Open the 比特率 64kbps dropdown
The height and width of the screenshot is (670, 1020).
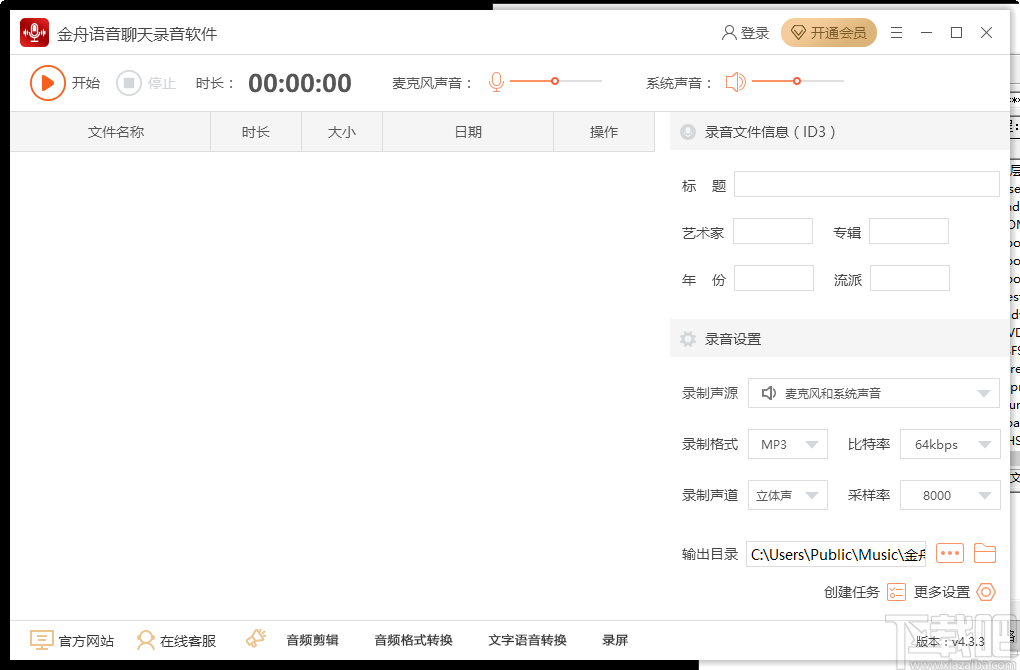pos(950,443)
